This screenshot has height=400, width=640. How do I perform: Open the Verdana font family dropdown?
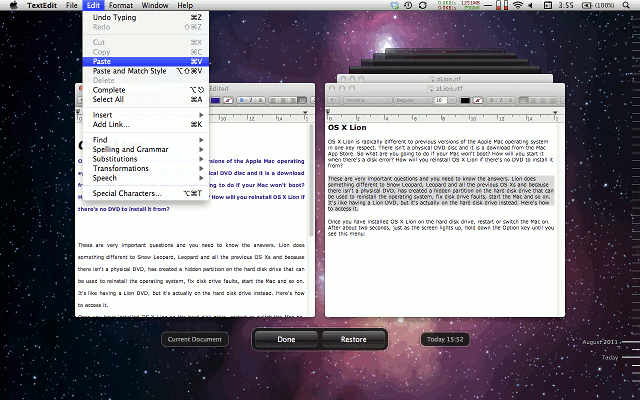[368, 100]
